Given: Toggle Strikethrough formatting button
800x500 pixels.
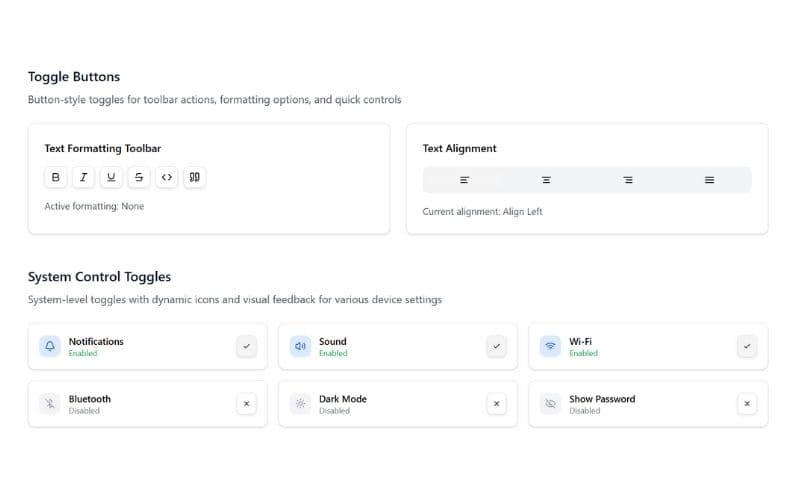Looking at the screenshot, I should coord(139,177).
